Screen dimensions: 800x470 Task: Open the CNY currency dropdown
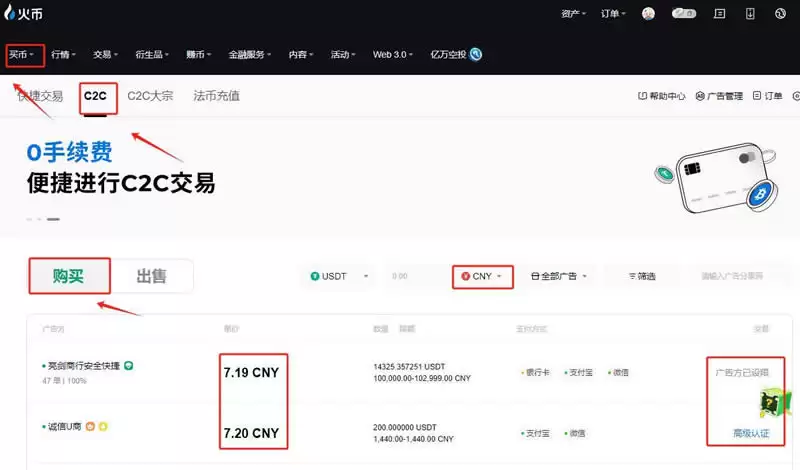point(483,276)
